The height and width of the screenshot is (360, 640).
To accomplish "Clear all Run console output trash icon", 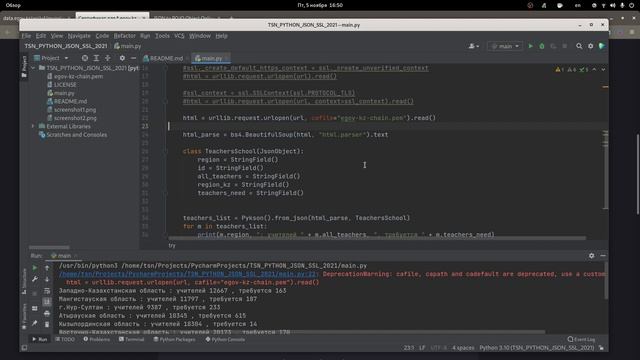I will point(47,324).
